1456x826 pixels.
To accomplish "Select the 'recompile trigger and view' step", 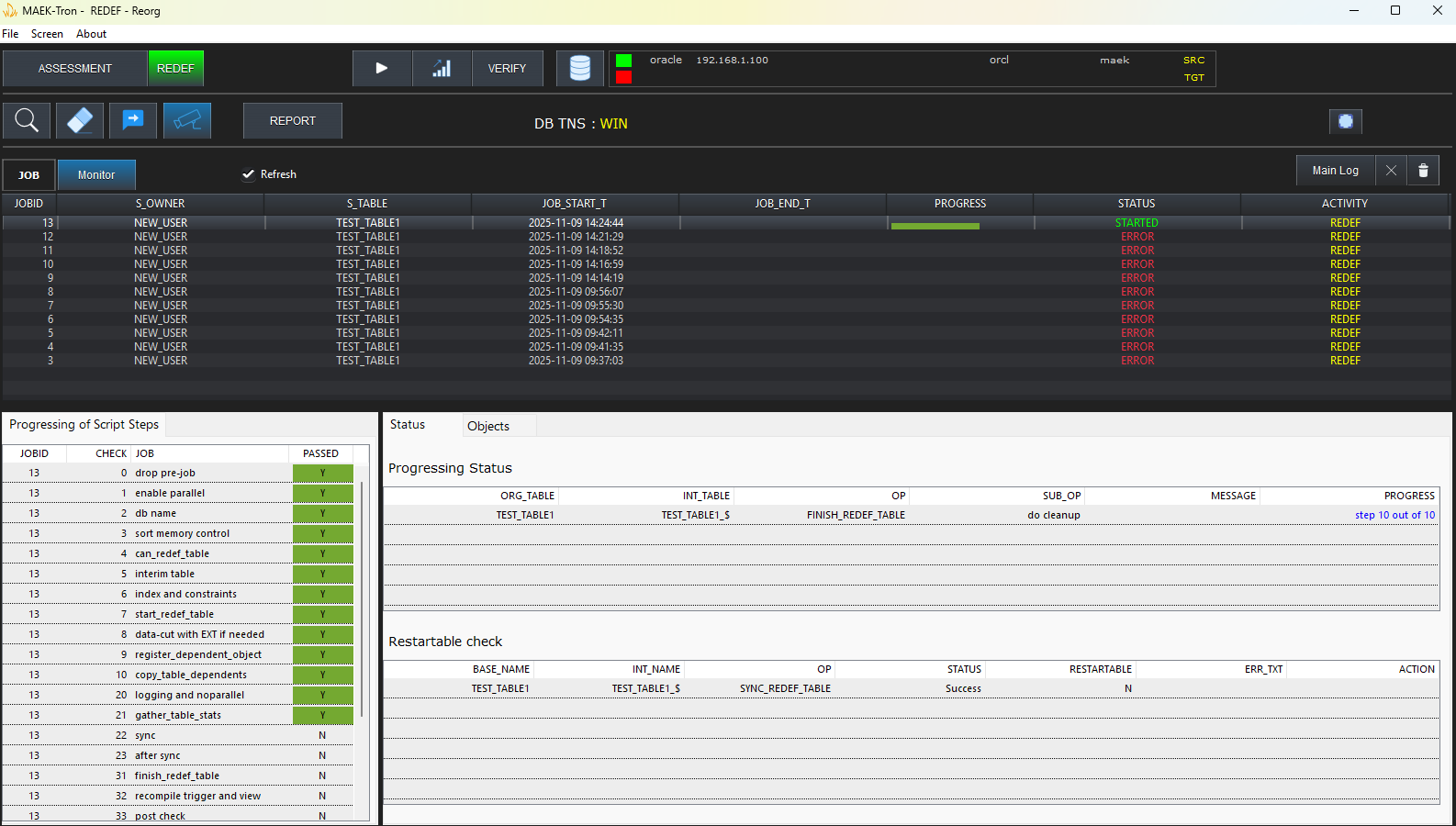I will click(x=178, y=796).
